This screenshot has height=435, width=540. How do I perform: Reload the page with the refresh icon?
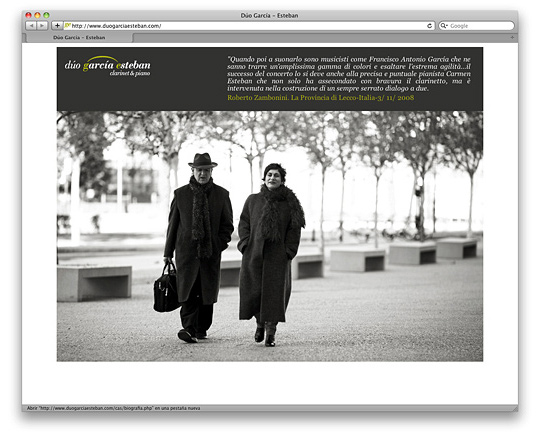pyautogui.click(x=429, y=26)
